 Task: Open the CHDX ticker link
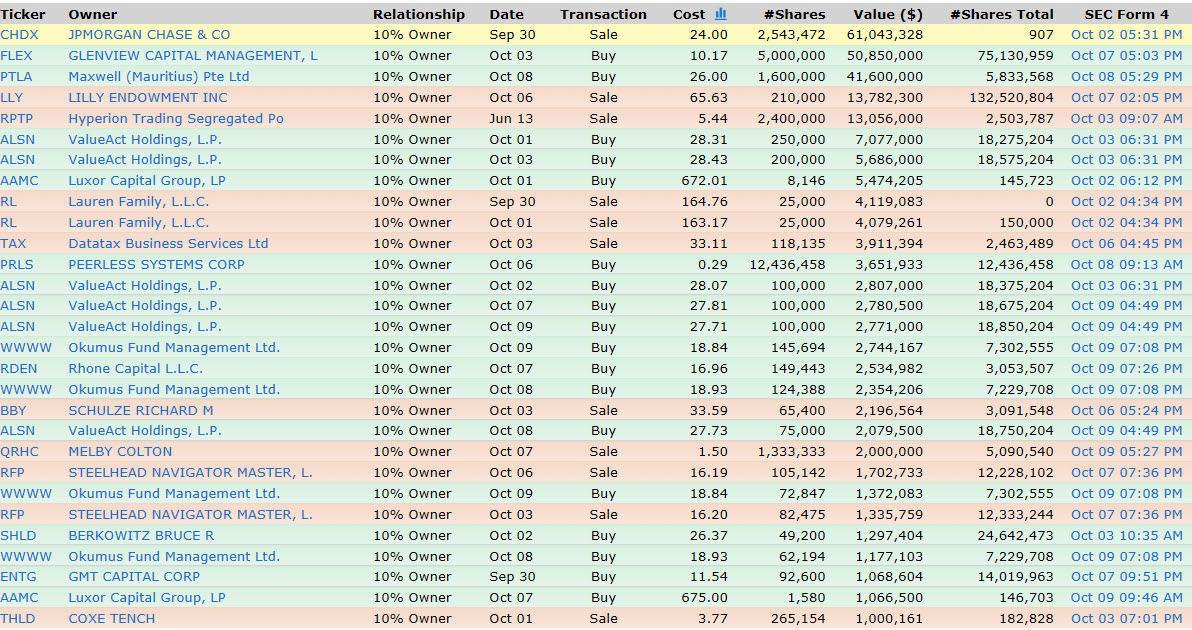[19, 35]
